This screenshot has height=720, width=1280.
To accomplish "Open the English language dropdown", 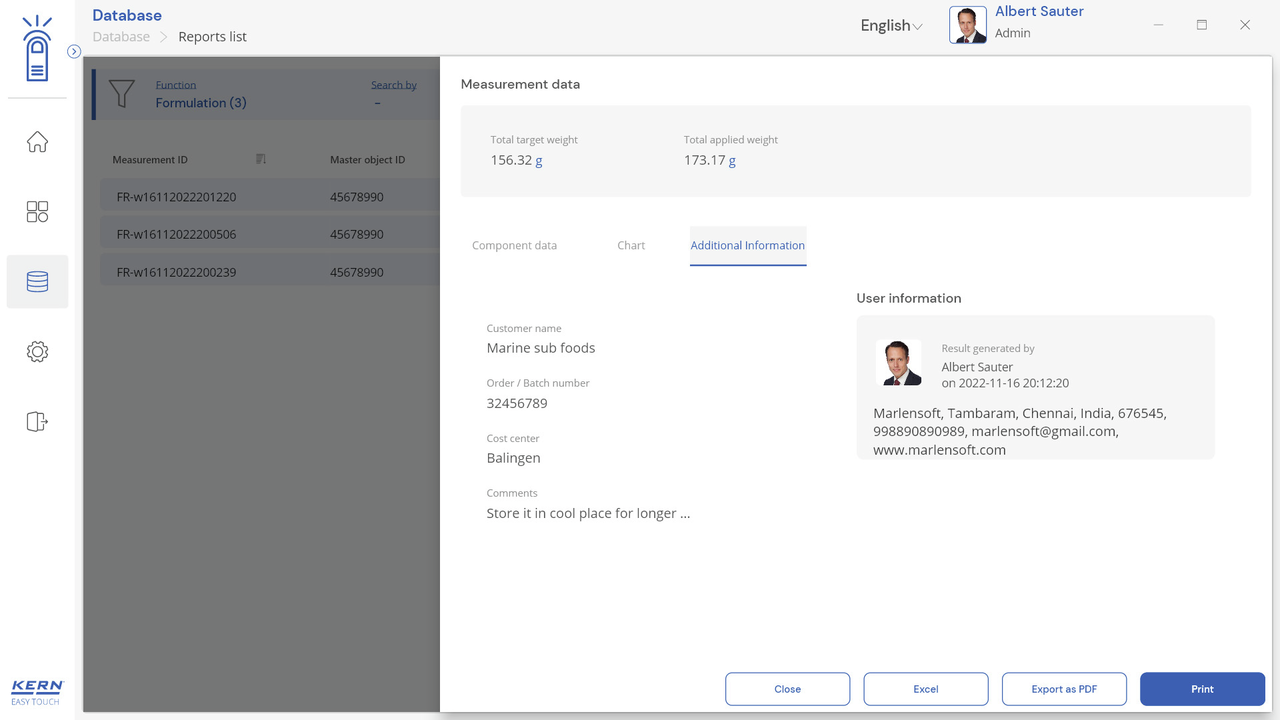I will pos(891,26).
